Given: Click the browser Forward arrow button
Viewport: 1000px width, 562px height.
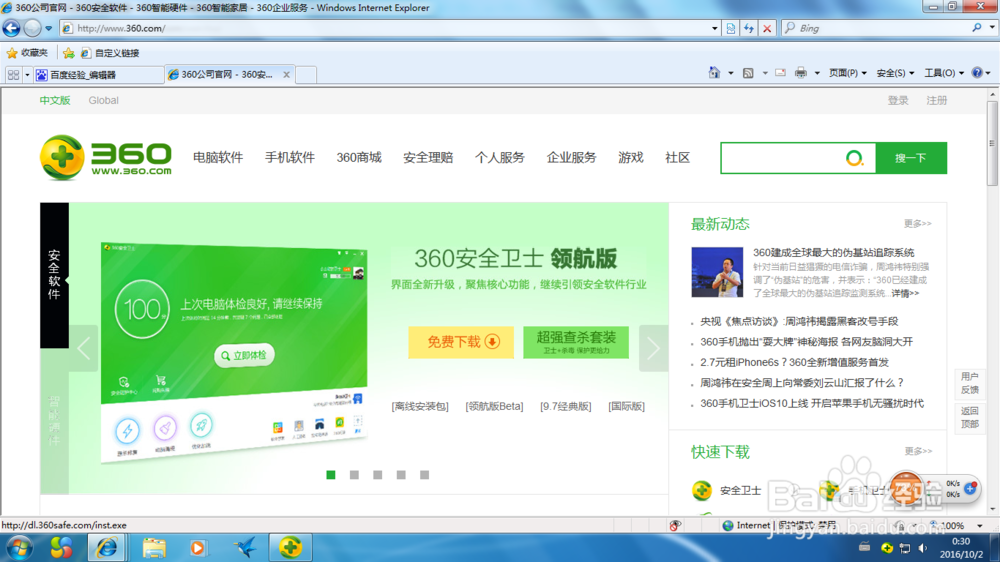Looking at the screenshot, I should tap(33, 28).
